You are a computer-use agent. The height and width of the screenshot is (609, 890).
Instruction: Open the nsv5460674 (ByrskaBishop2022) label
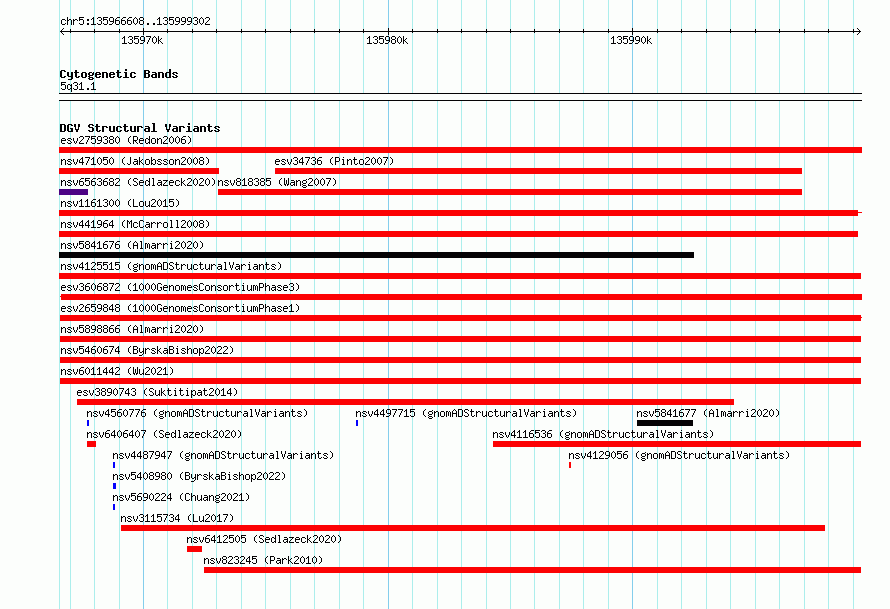point(147,350)
